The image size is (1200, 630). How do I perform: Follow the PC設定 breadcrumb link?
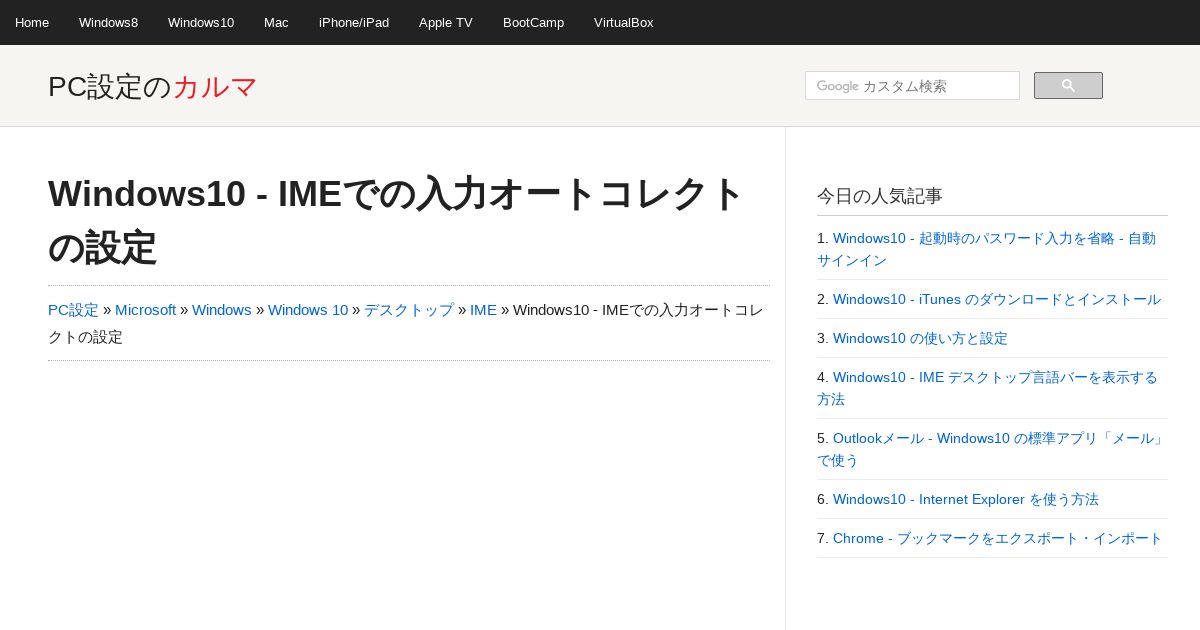pos(73,310)
